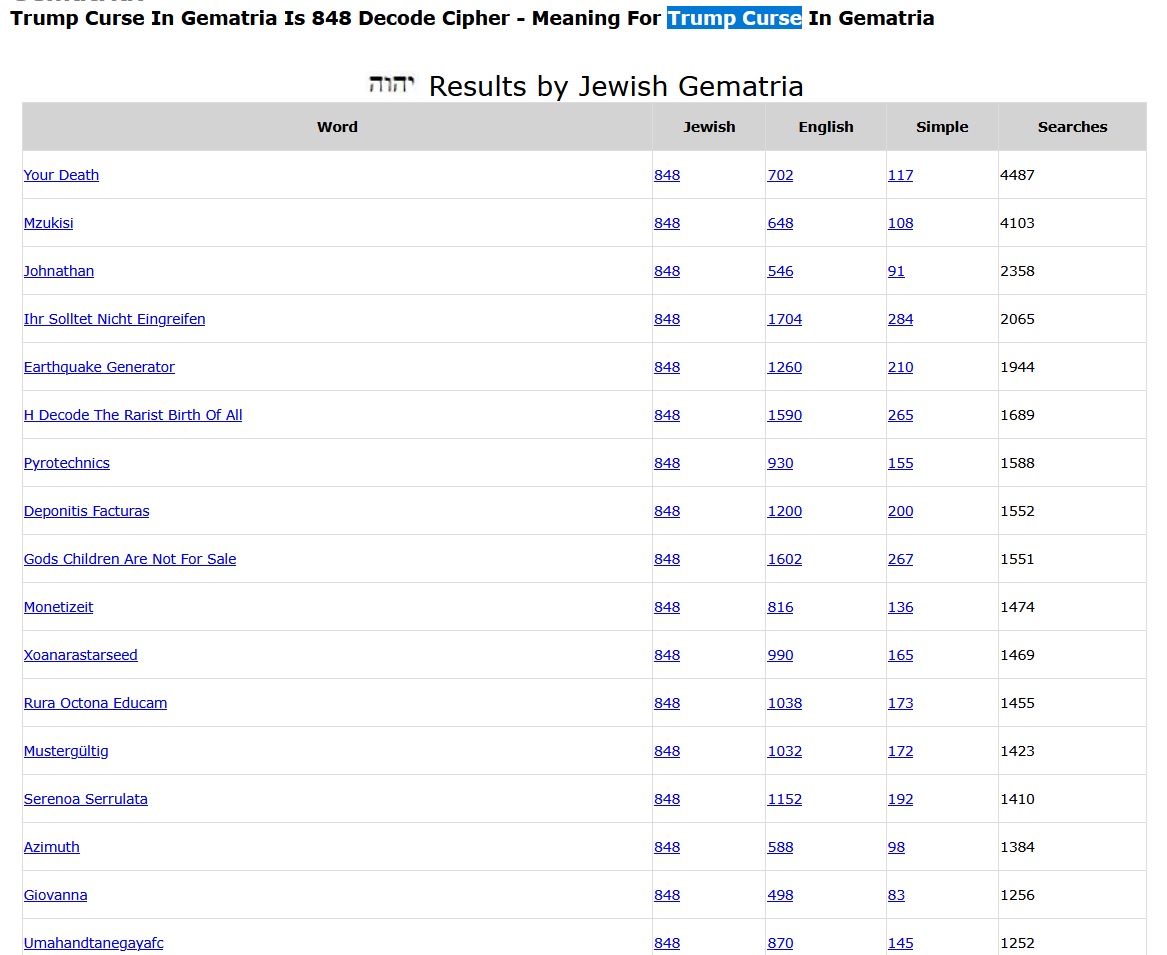Click Simple value 117 for Your Death
Screen dimensions: 1167x955
tap(901, 175)
